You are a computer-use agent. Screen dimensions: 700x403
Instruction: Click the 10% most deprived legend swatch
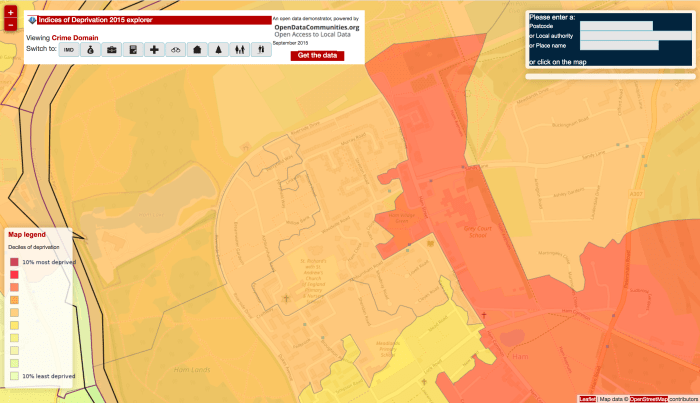(14, 261)
